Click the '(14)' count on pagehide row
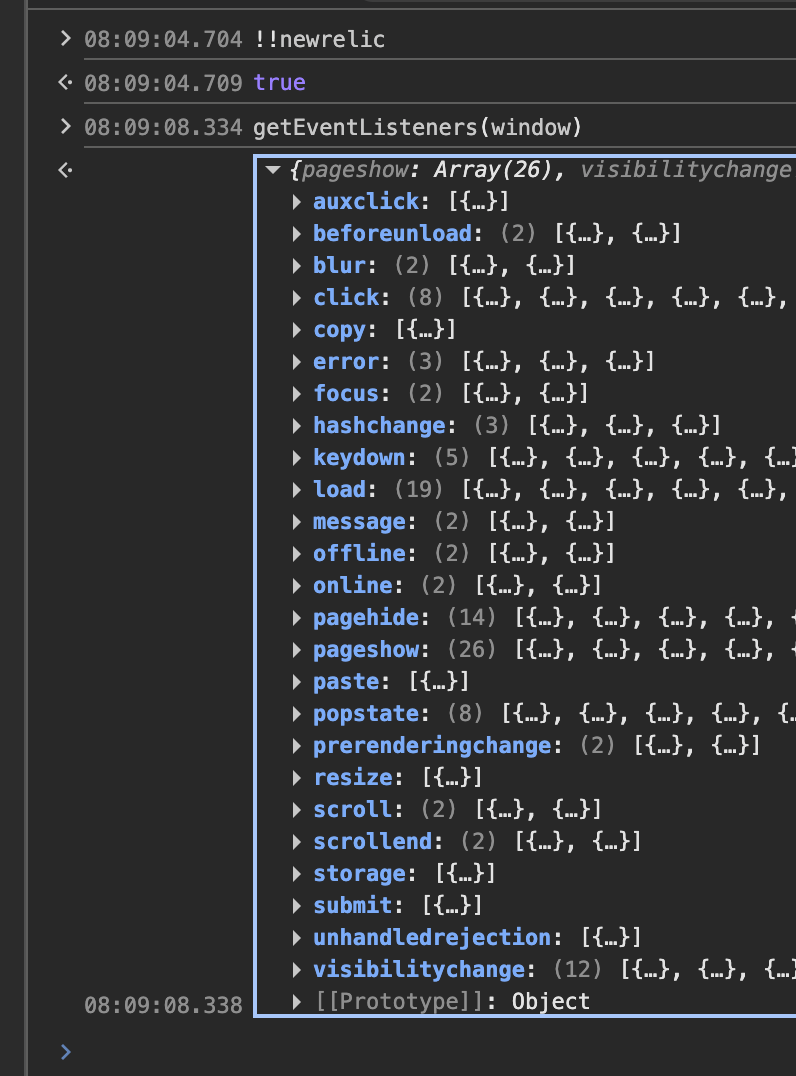The width and height of the screenshot is (796, 1076). coord(471,618)
